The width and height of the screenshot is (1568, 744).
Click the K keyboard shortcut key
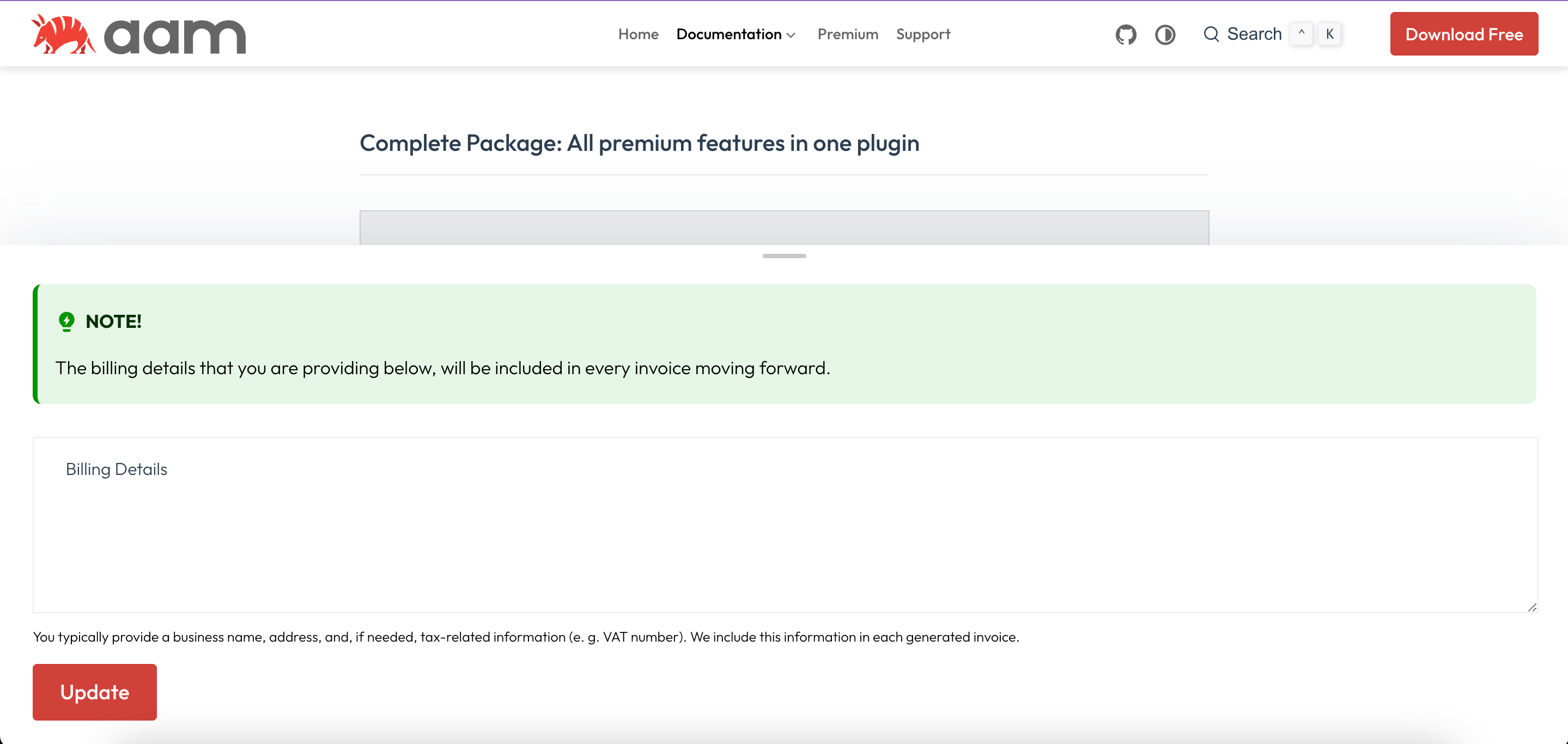coord(1329,34)
